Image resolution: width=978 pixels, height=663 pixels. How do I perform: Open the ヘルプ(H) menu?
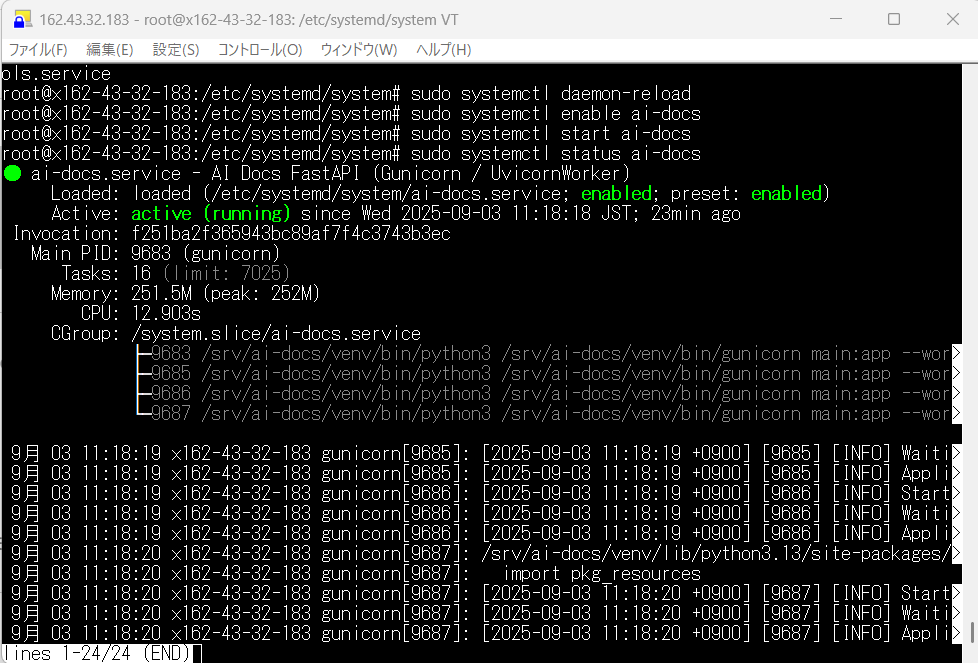(x=443, y=50)
